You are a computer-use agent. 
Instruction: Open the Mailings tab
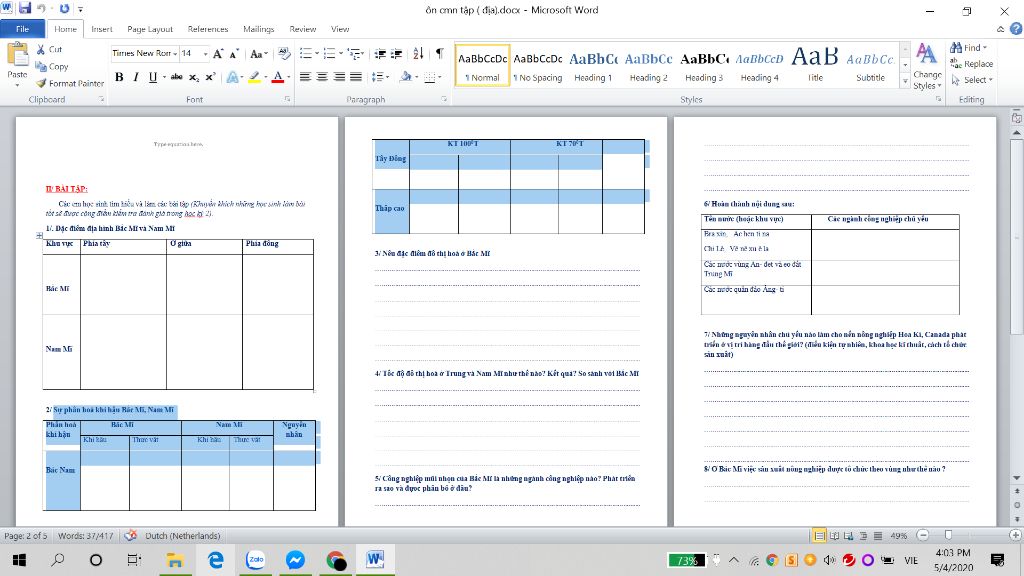click(258, 29)
